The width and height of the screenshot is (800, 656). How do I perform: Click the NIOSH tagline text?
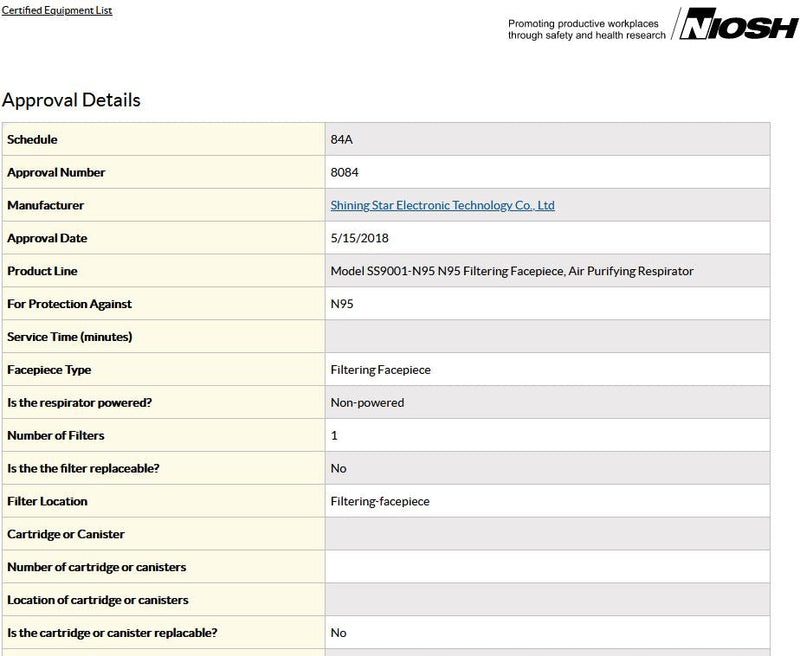587,30
